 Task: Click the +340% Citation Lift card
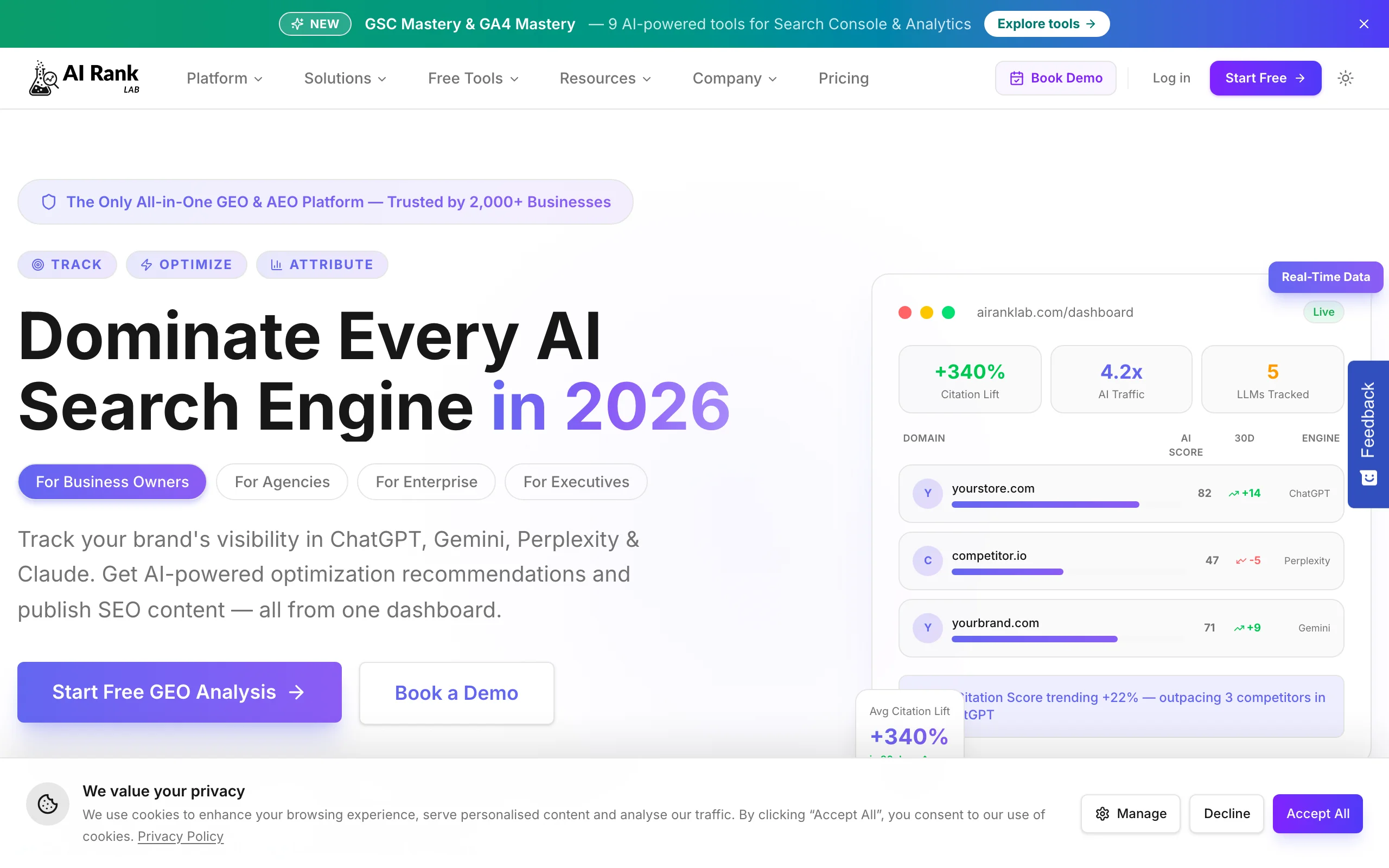click(970, 379)
